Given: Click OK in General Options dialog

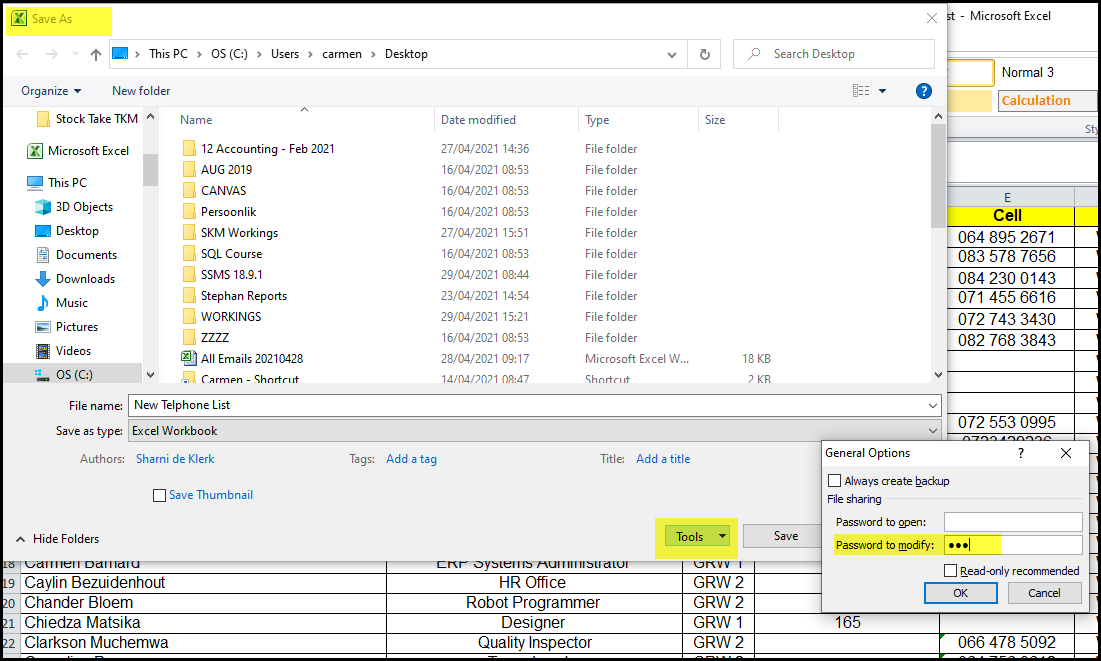Looking at the screenshot, I should 960,592.
